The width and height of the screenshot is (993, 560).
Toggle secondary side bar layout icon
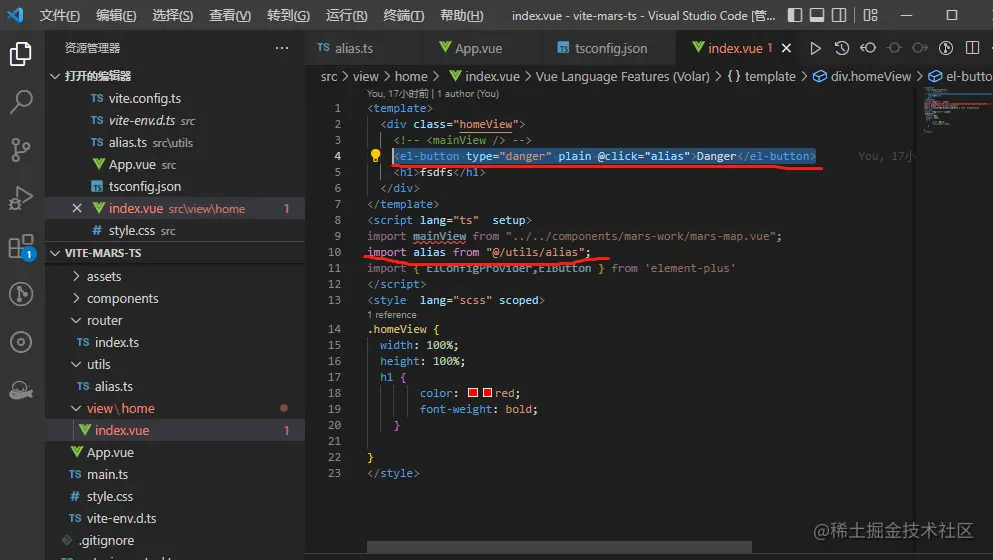tap(839, 15)
